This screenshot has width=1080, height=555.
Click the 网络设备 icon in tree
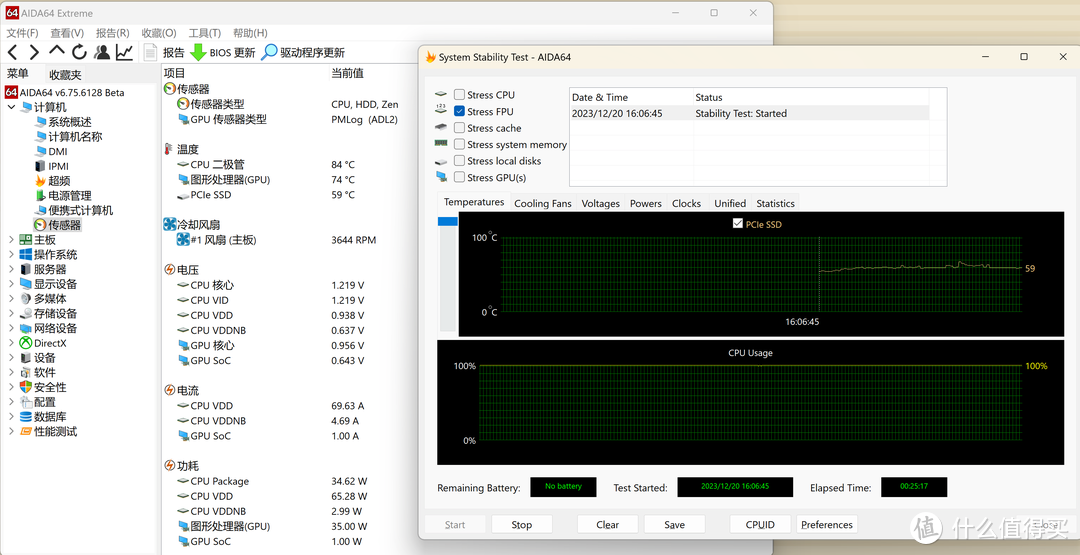tap(25, 328)
